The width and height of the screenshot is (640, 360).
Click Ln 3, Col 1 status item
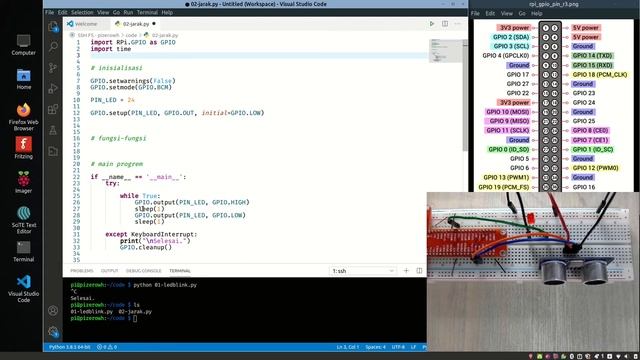347,347
